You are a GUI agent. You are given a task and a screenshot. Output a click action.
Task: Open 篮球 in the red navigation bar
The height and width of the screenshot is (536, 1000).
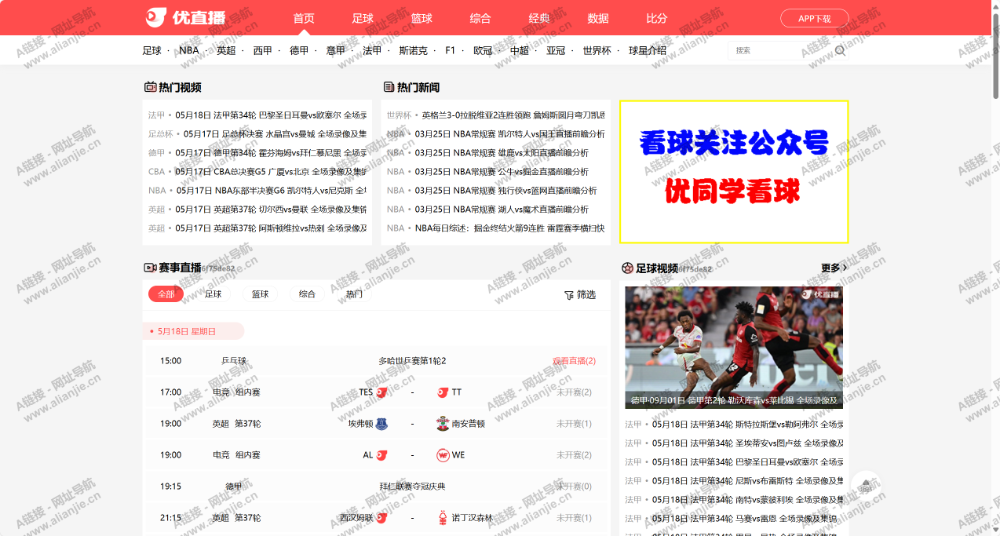click(422, 19)
